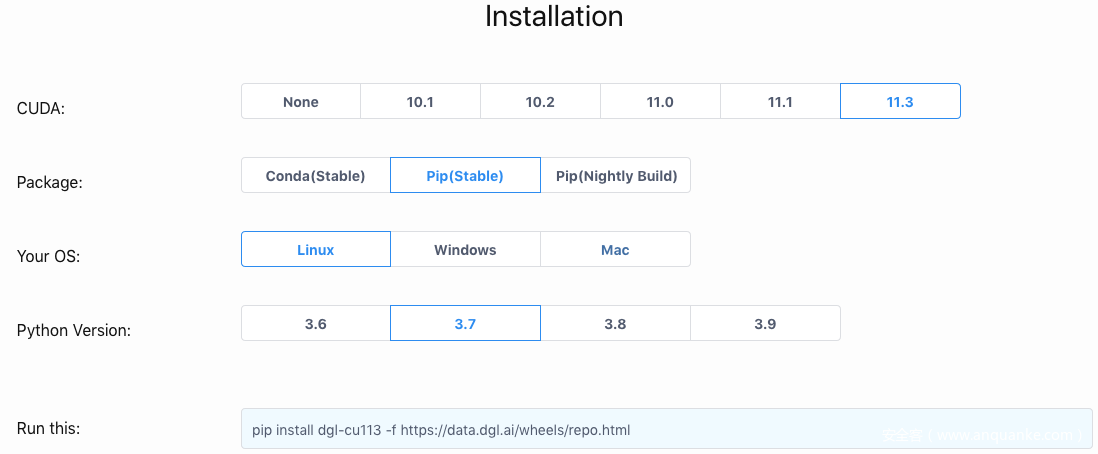Switch to Pip(Nightly Build) package
1098x454 pixels.
(x=616, y=176)
